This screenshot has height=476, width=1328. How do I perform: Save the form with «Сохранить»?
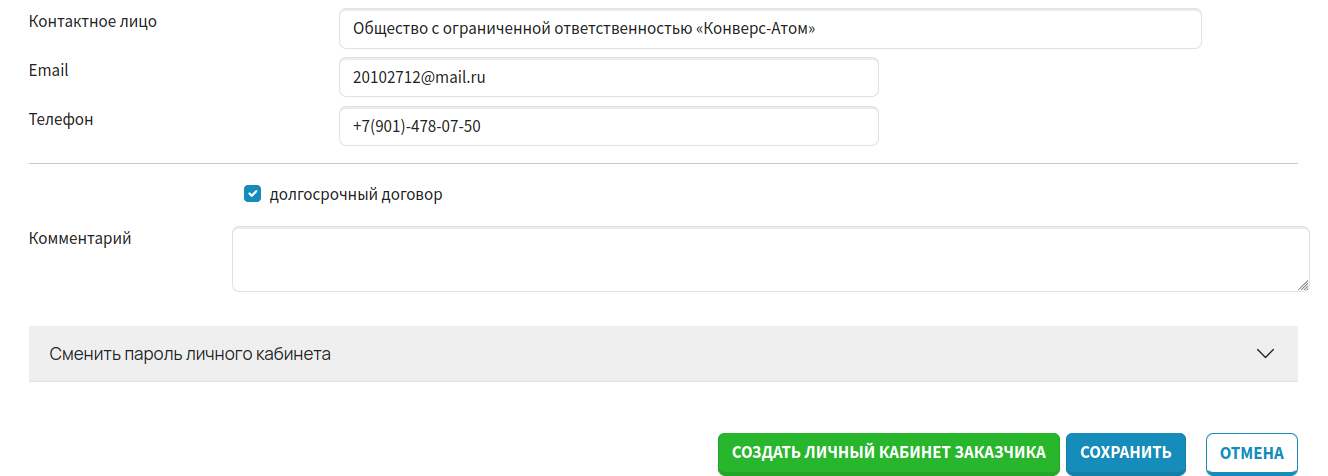[x=1125, y=452]
